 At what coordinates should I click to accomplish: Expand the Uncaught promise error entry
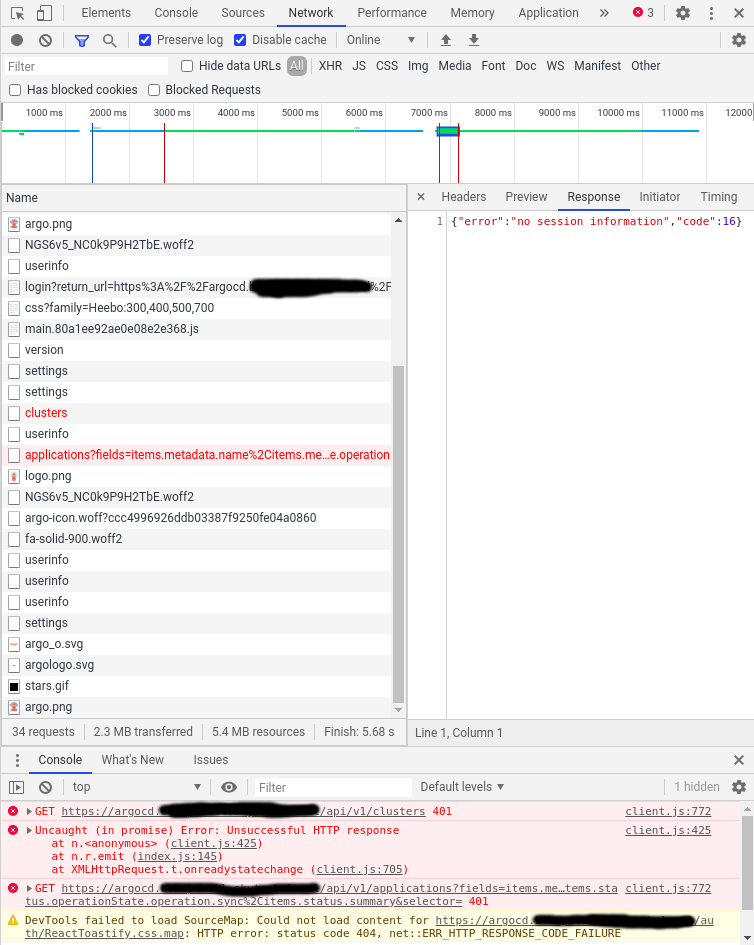[x=29, y=830]
